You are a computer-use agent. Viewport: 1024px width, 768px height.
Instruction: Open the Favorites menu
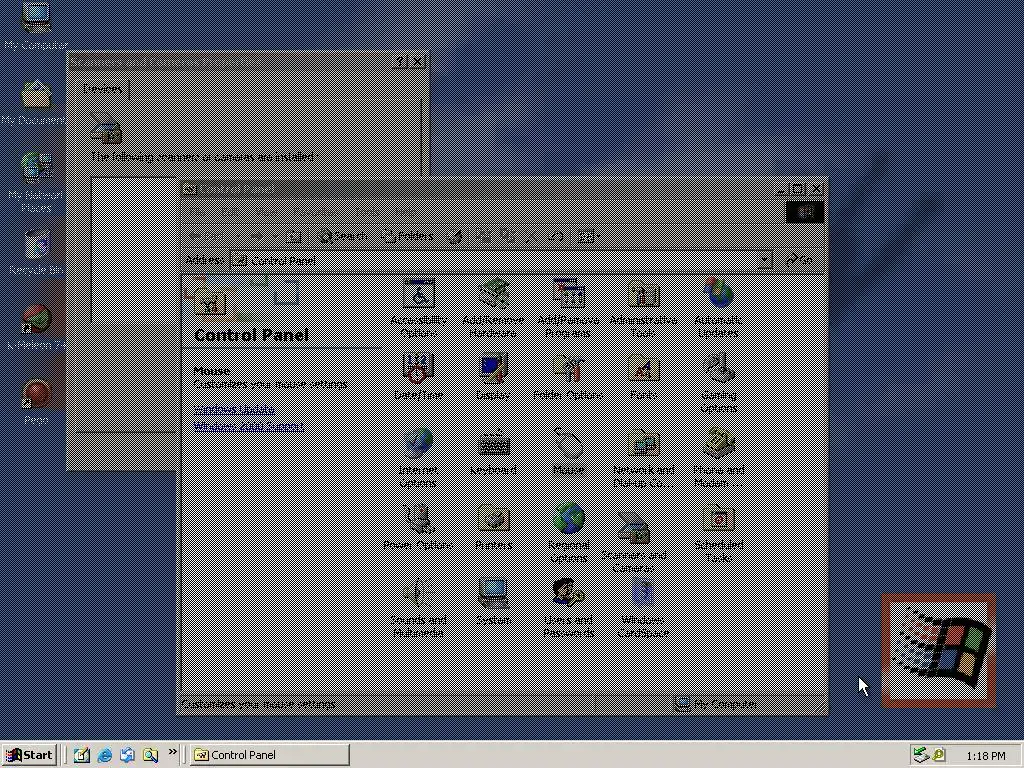pyautogui.click(x=315, y=212)
